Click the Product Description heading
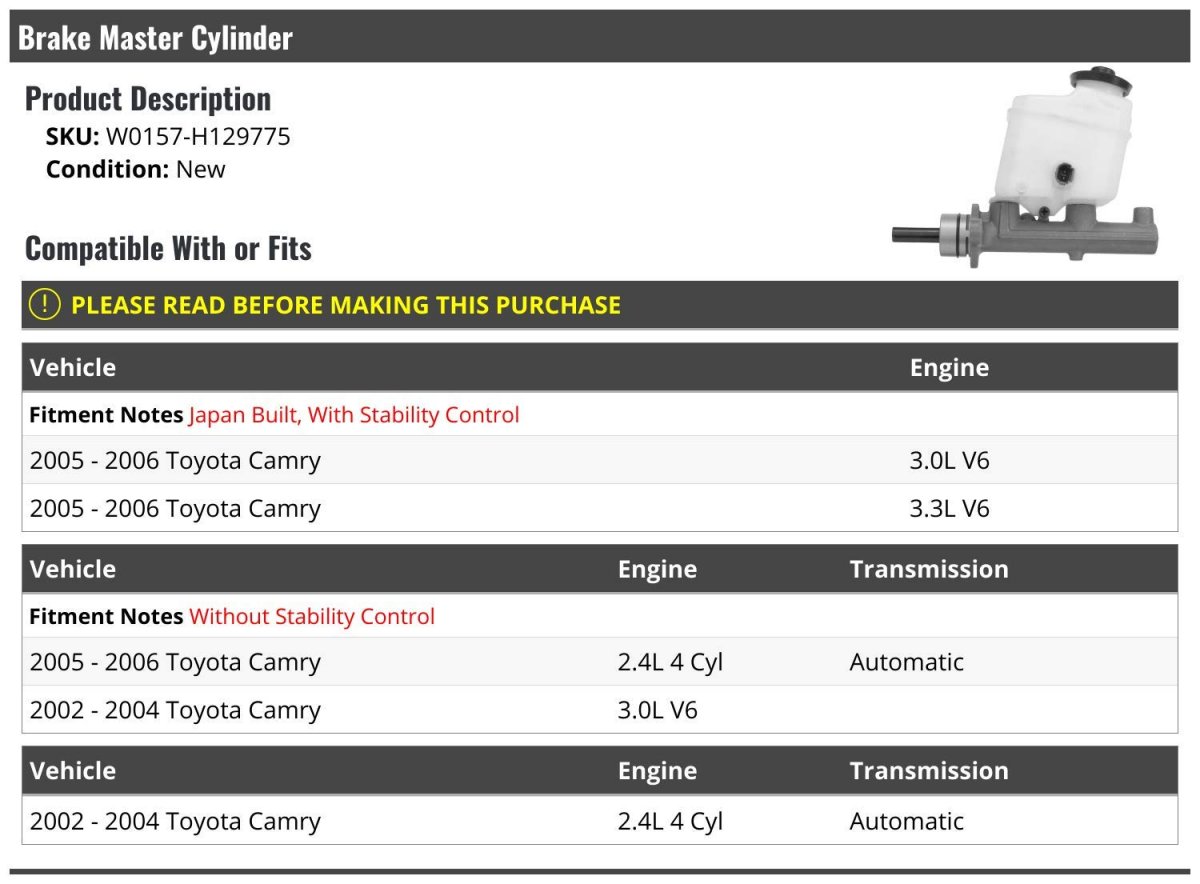Viewport: 1200px width, 884px height. pos(148,99)
